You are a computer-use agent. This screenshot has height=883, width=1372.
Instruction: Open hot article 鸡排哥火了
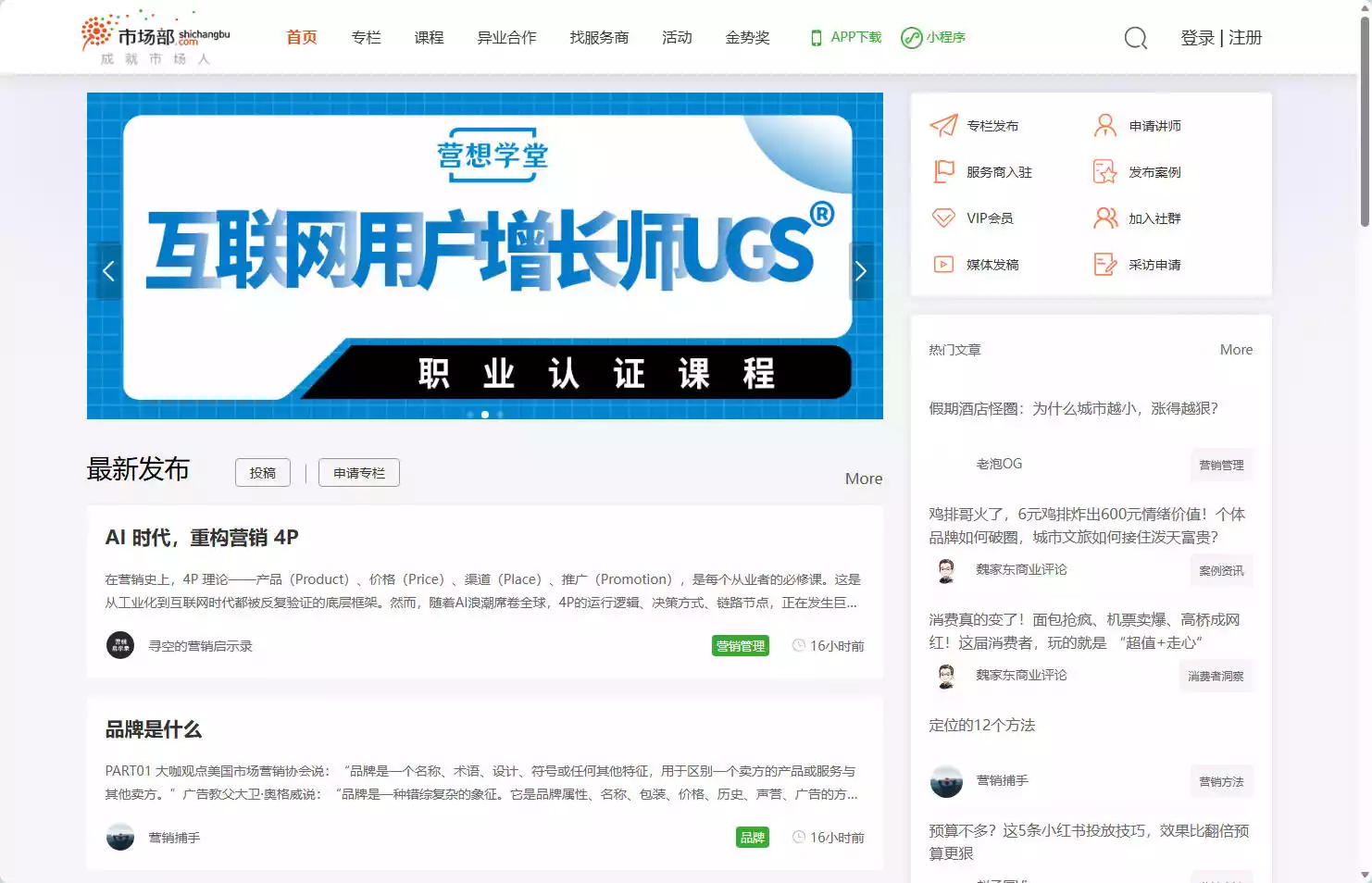(x=1088, y=526)
